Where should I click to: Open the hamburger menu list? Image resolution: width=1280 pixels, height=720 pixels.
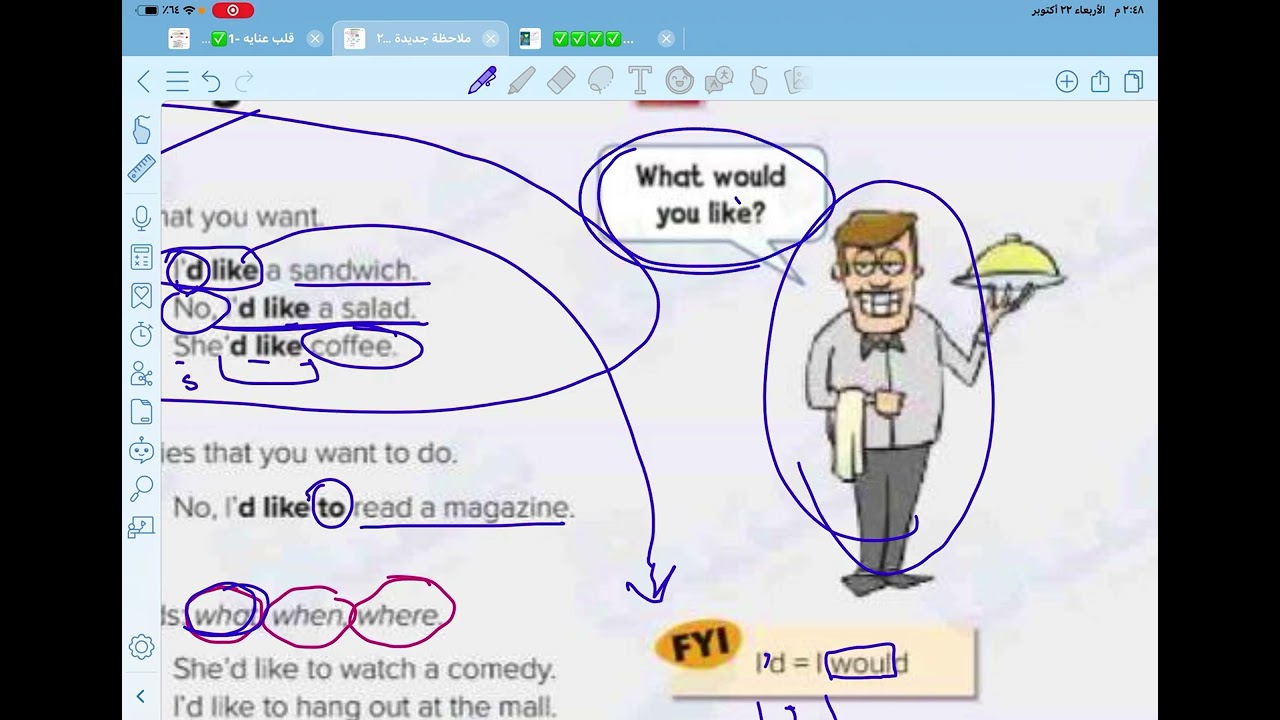[177, 82]
